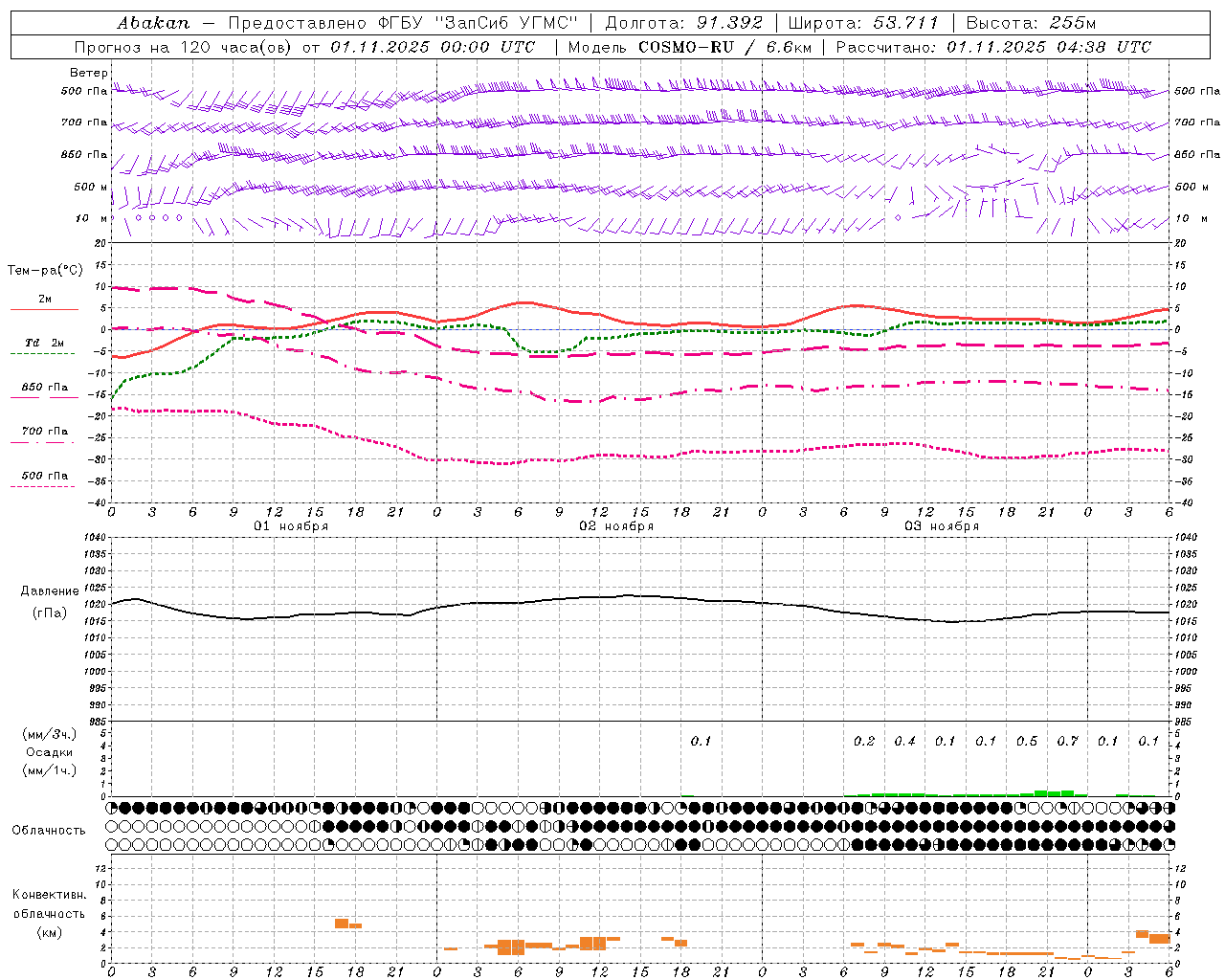
Task: Click the "02 ноября" date label
Action: (x=616, y=526)
